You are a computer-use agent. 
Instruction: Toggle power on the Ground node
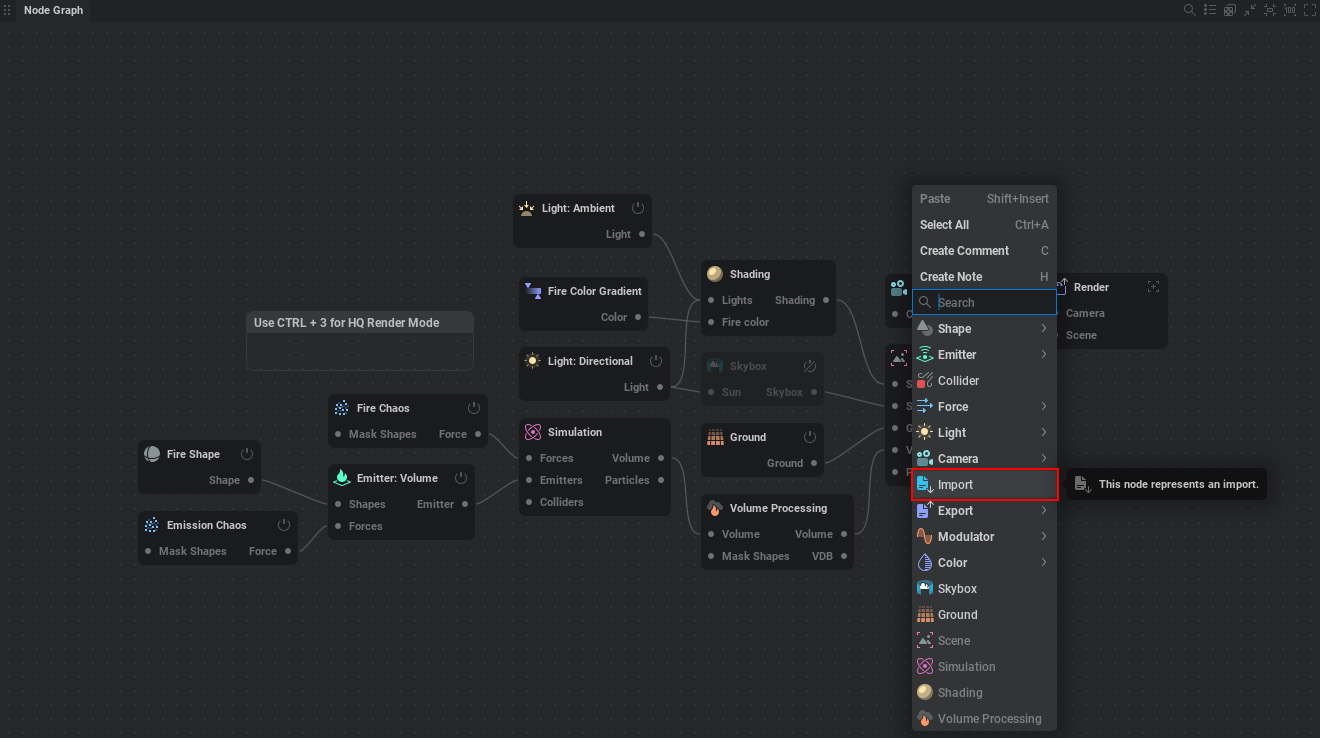click(x=810, y=437)
